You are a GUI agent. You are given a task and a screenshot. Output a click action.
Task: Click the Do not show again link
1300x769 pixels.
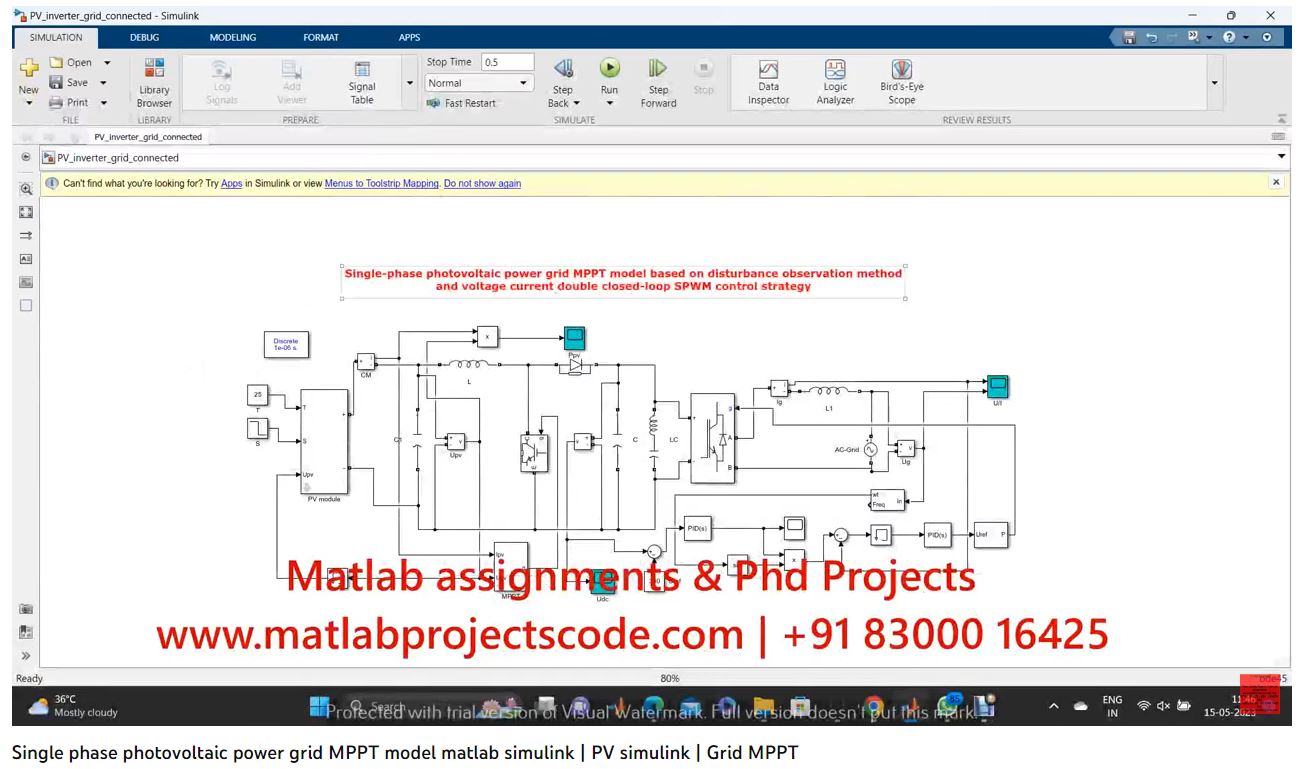pyautogui.click(x=482, y=183)
